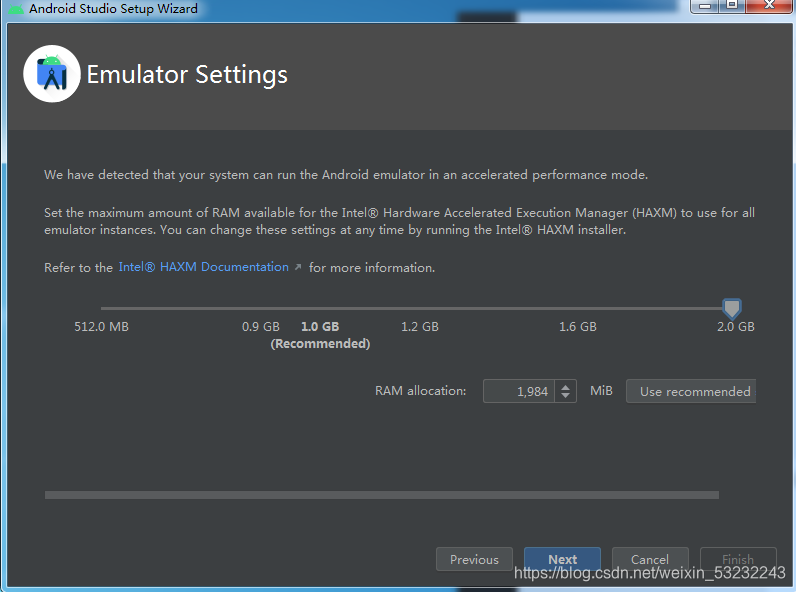The image size is (796, 592).
Task: Click the Emulator Settings heading
Action: (x=187, y=75)
